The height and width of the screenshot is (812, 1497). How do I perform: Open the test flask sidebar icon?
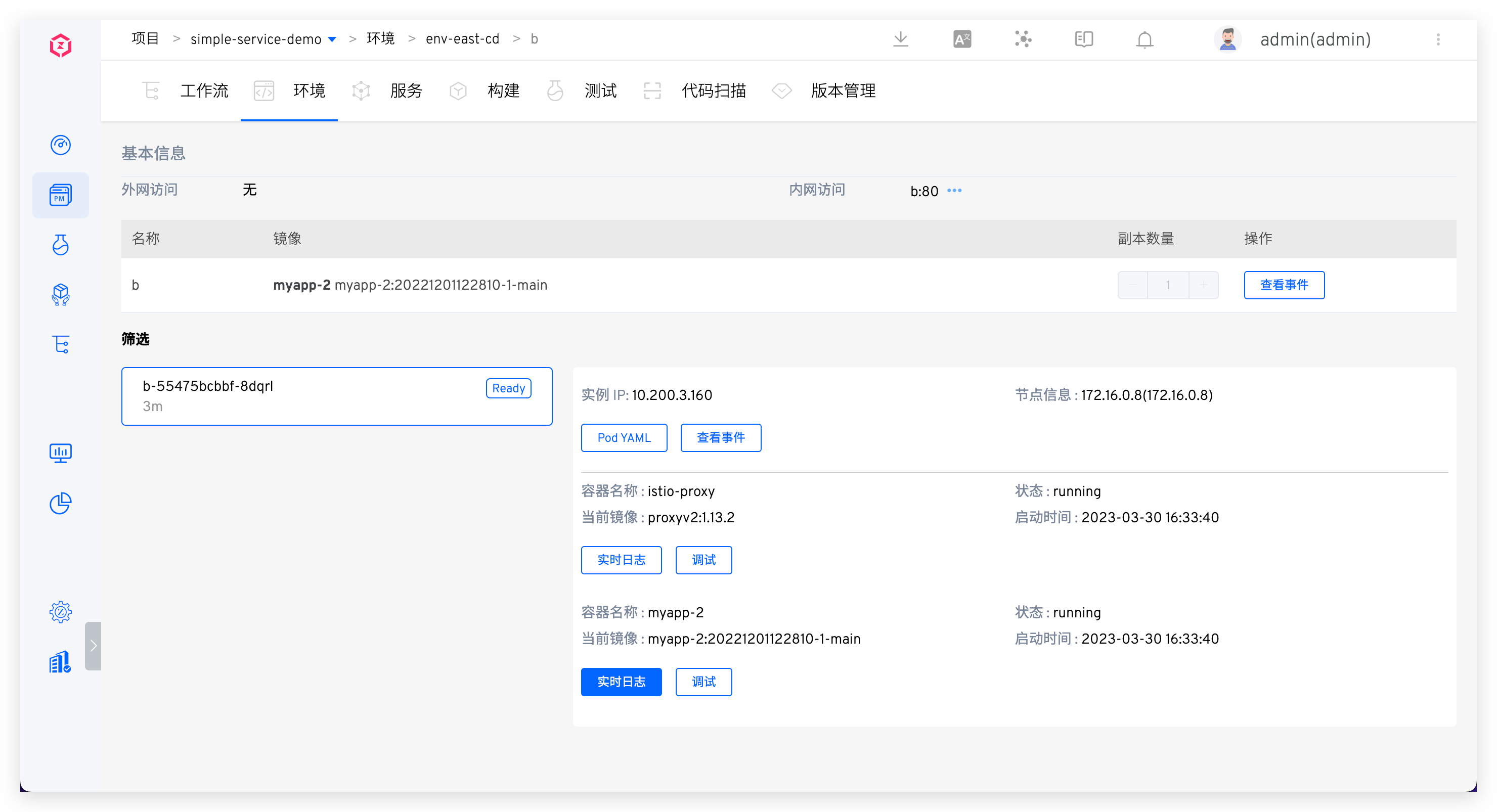pyautogui.click(x=61, y=245)
